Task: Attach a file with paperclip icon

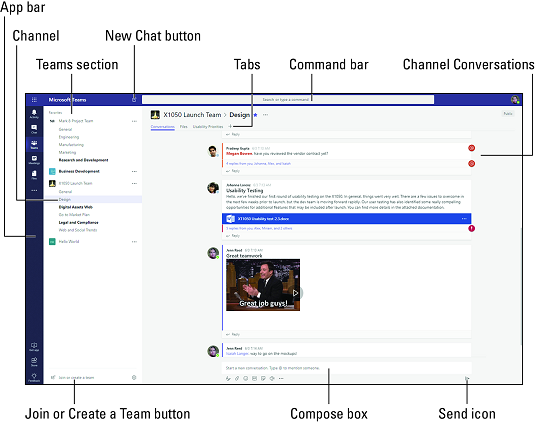Action: point(237,378)
